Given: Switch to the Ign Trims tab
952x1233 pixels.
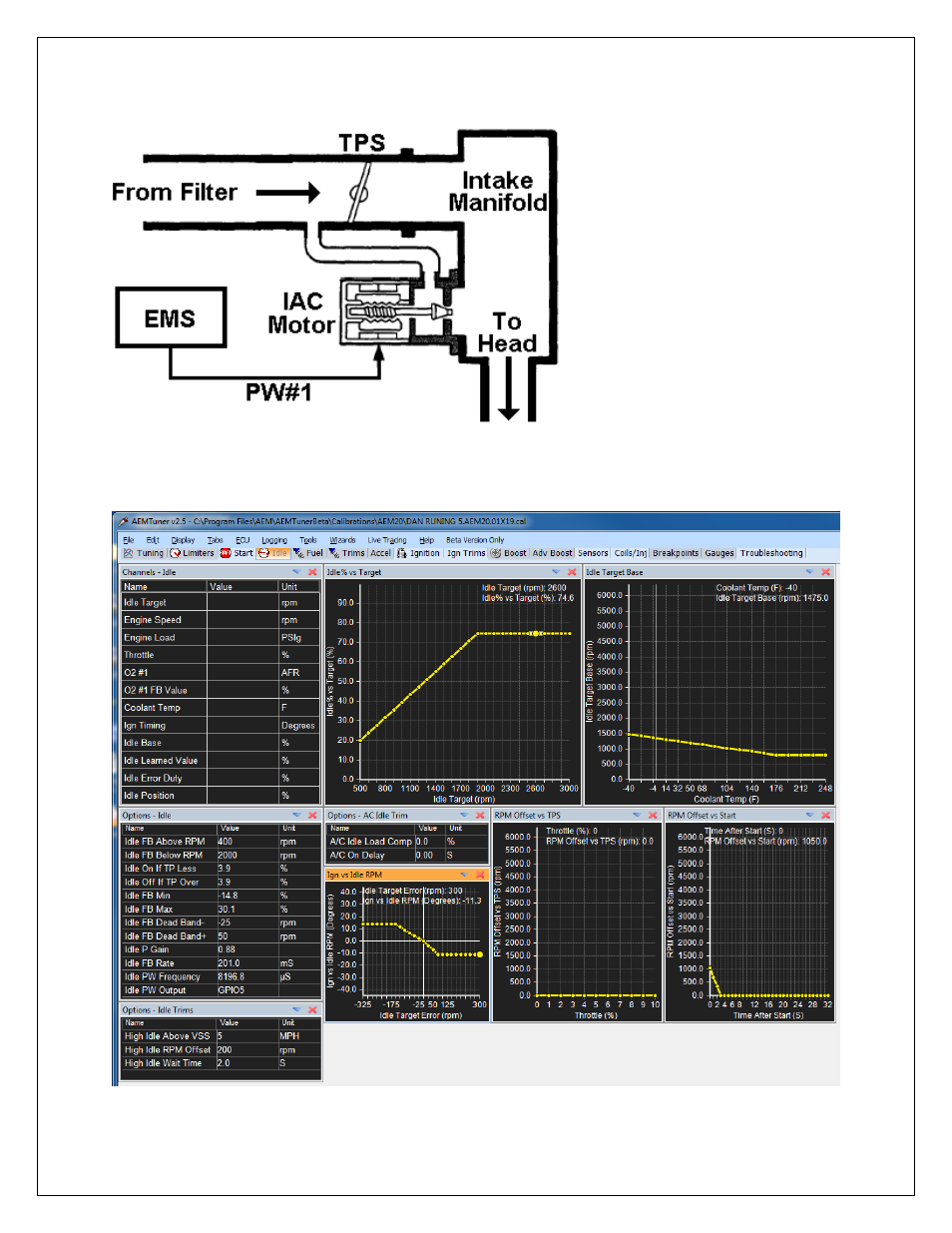Looking at the screenshot, I should [x=466, y=553].
